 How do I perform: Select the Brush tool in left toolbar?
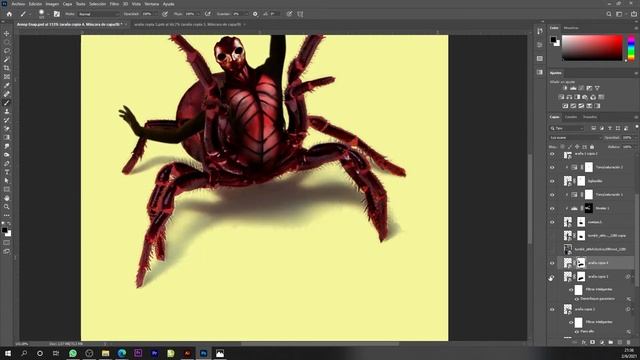[x=7, y=102]
